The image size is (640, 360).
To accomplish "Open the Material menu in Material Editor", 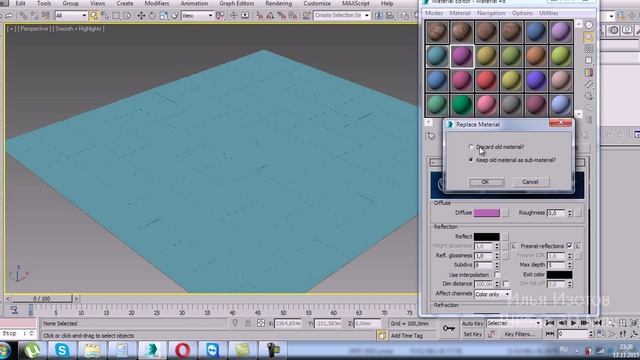I will click(x=460, y=13).
